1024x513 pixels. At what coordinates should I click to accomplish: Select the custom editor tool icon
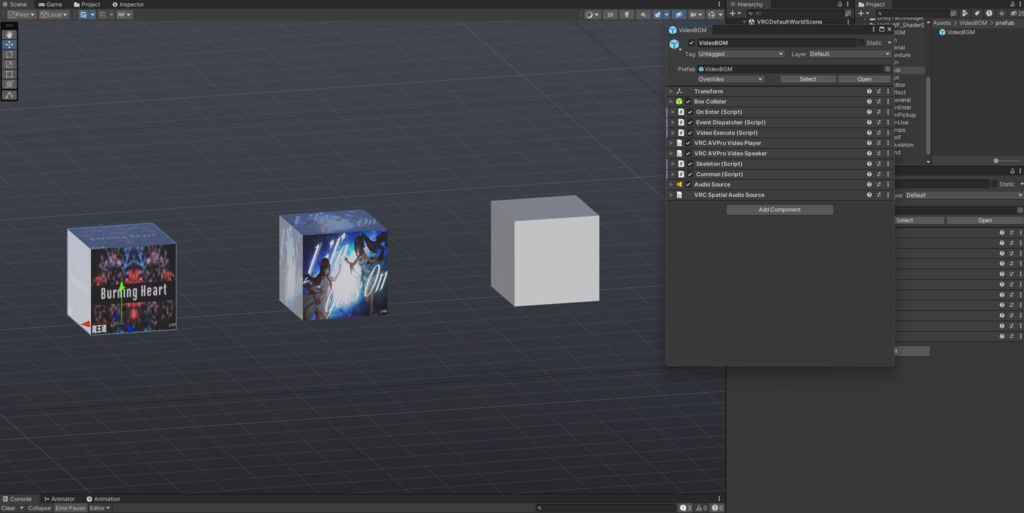[9, 95]
